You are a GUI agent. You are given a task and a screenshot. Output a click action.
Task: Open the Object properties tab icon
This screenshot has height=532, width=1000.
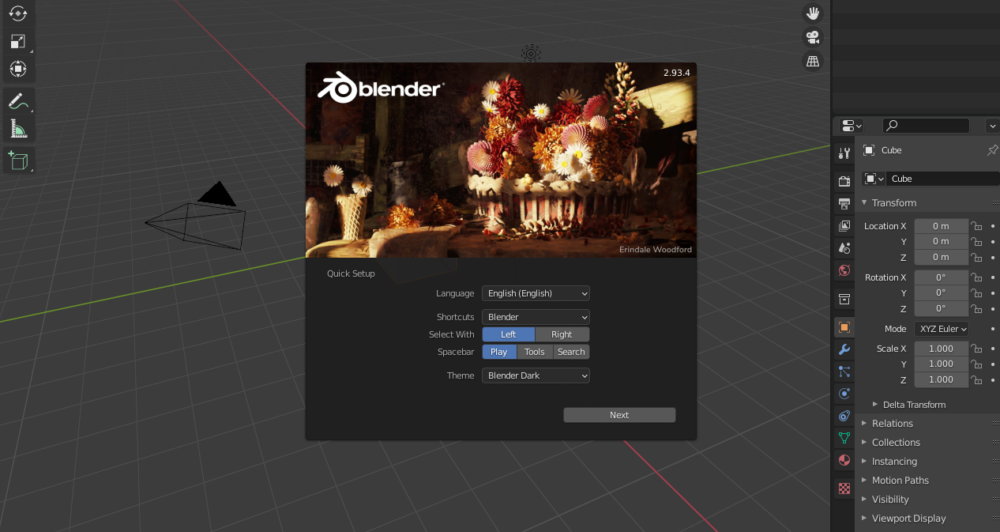click(x=844, y=328)
